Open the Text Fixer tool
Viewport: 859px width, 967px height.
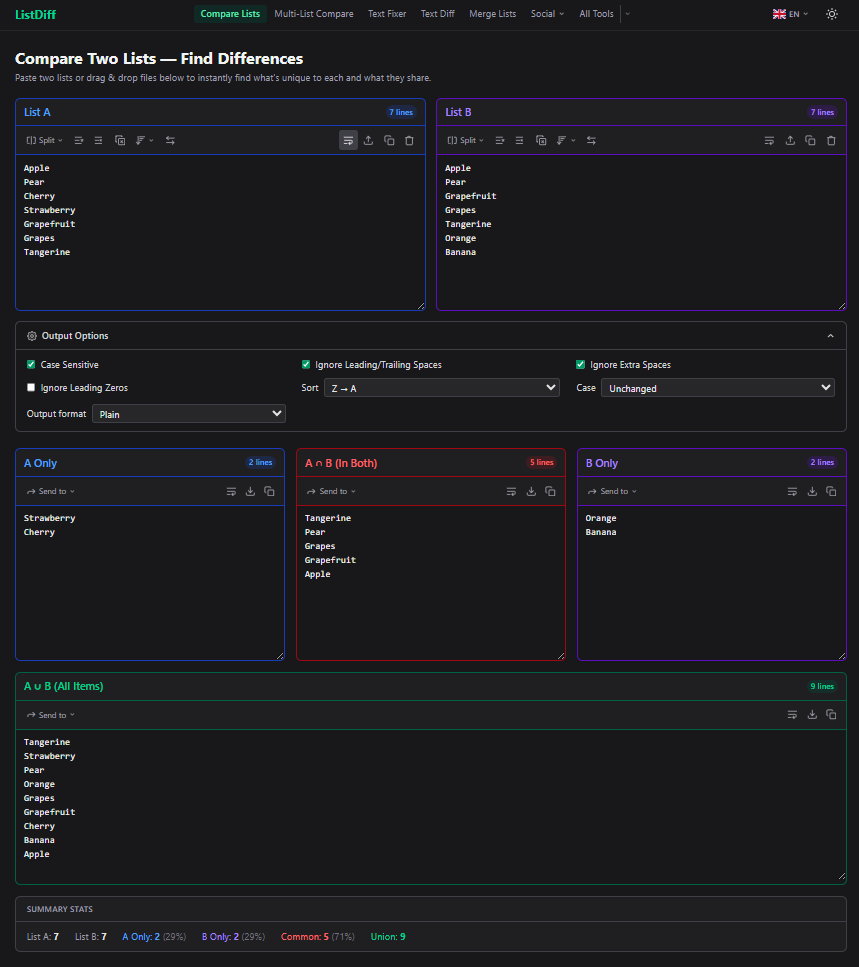[x=387, y=14]
